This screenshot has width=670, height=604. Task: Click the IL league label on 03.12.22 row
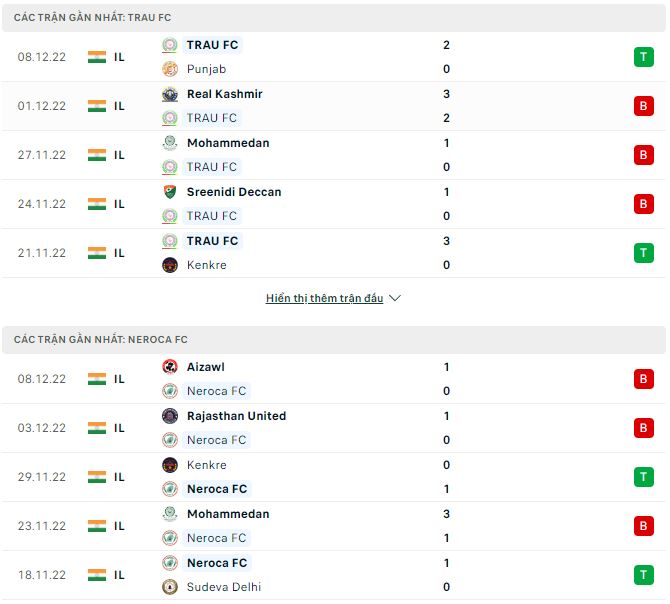[119, 428]
